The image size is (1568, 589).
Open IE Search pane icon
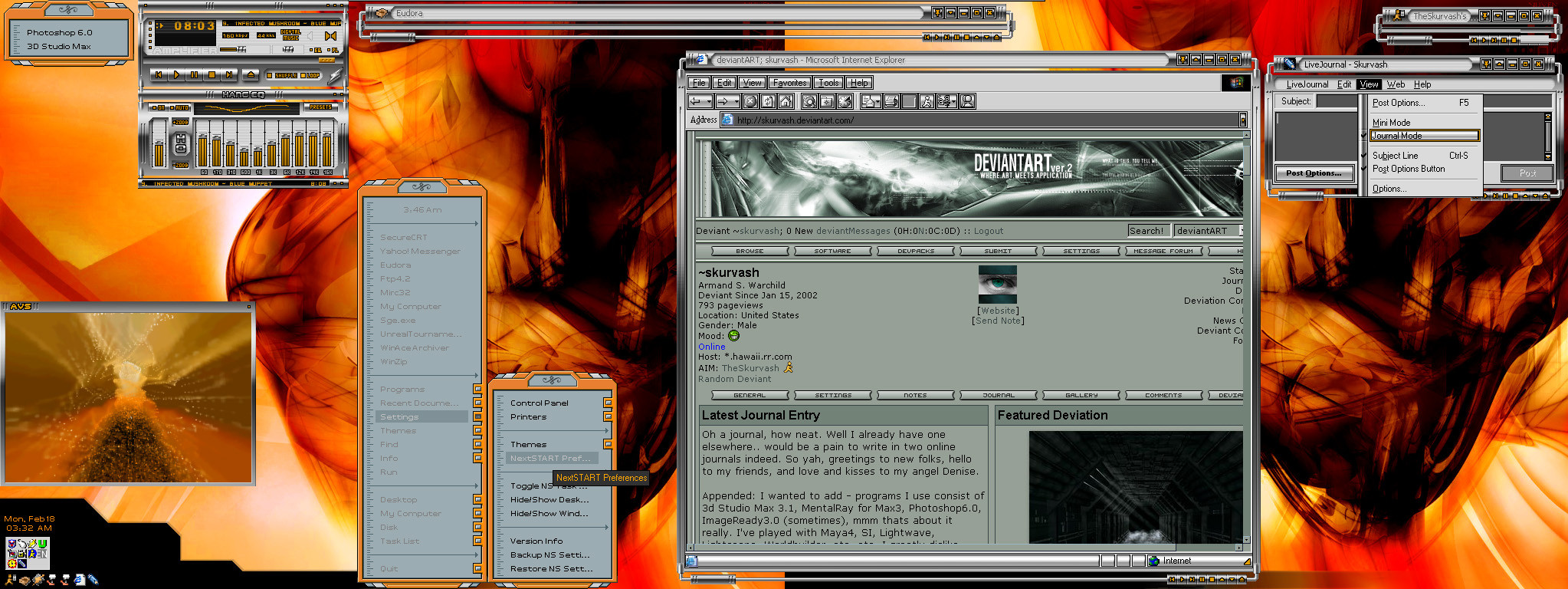tap(809, 101)
